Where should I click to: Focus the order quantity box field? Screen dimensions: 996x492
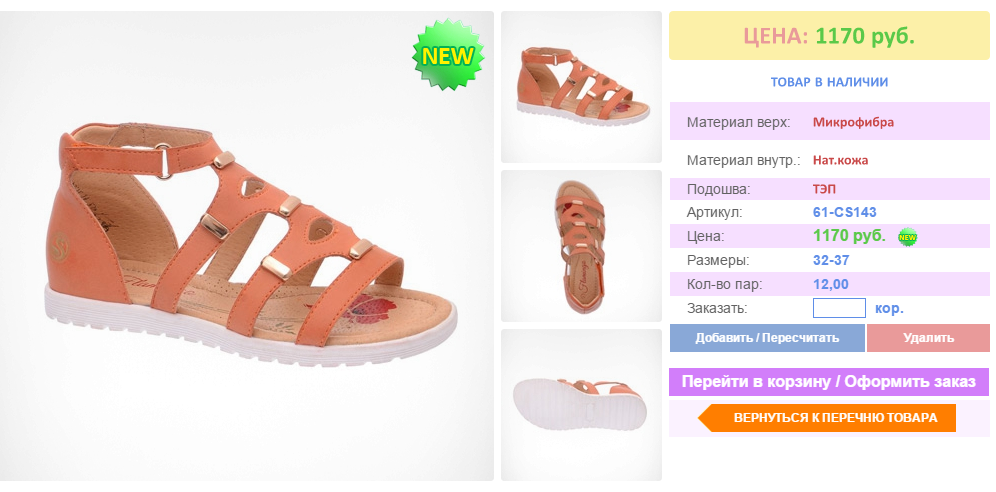pyautogui.click(x=839, y=309)
